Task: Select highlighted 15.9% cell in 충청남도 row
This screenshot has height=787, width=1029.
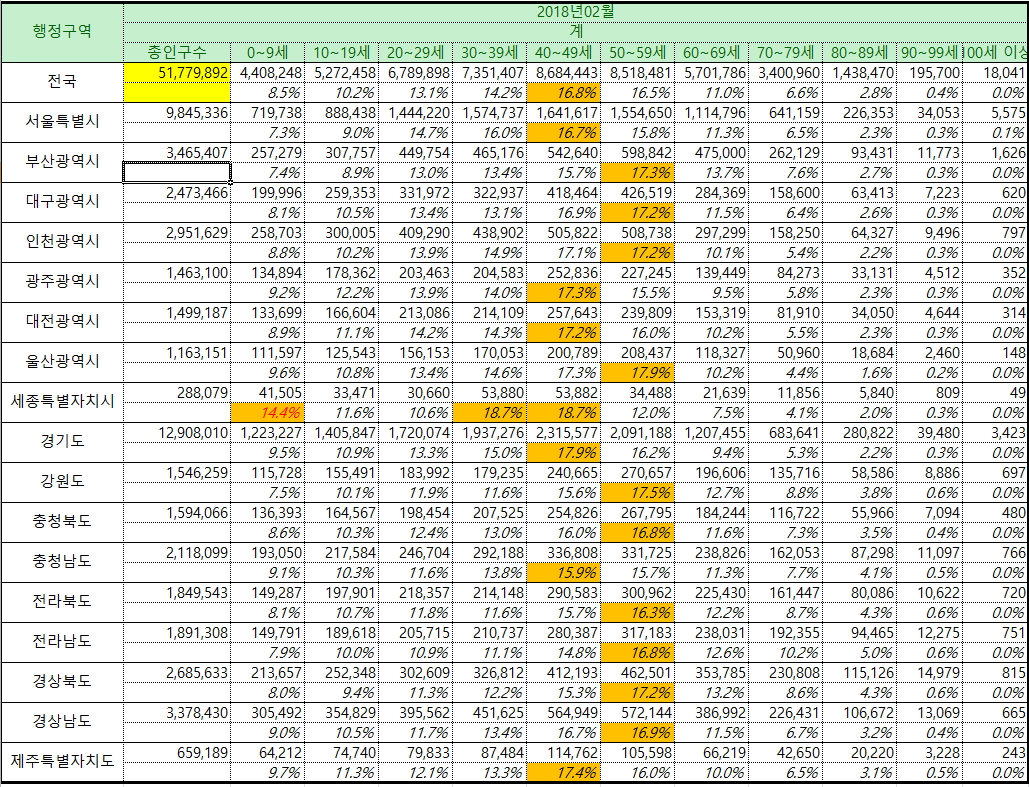Action: pyautogui.click(x=563, y=573)
